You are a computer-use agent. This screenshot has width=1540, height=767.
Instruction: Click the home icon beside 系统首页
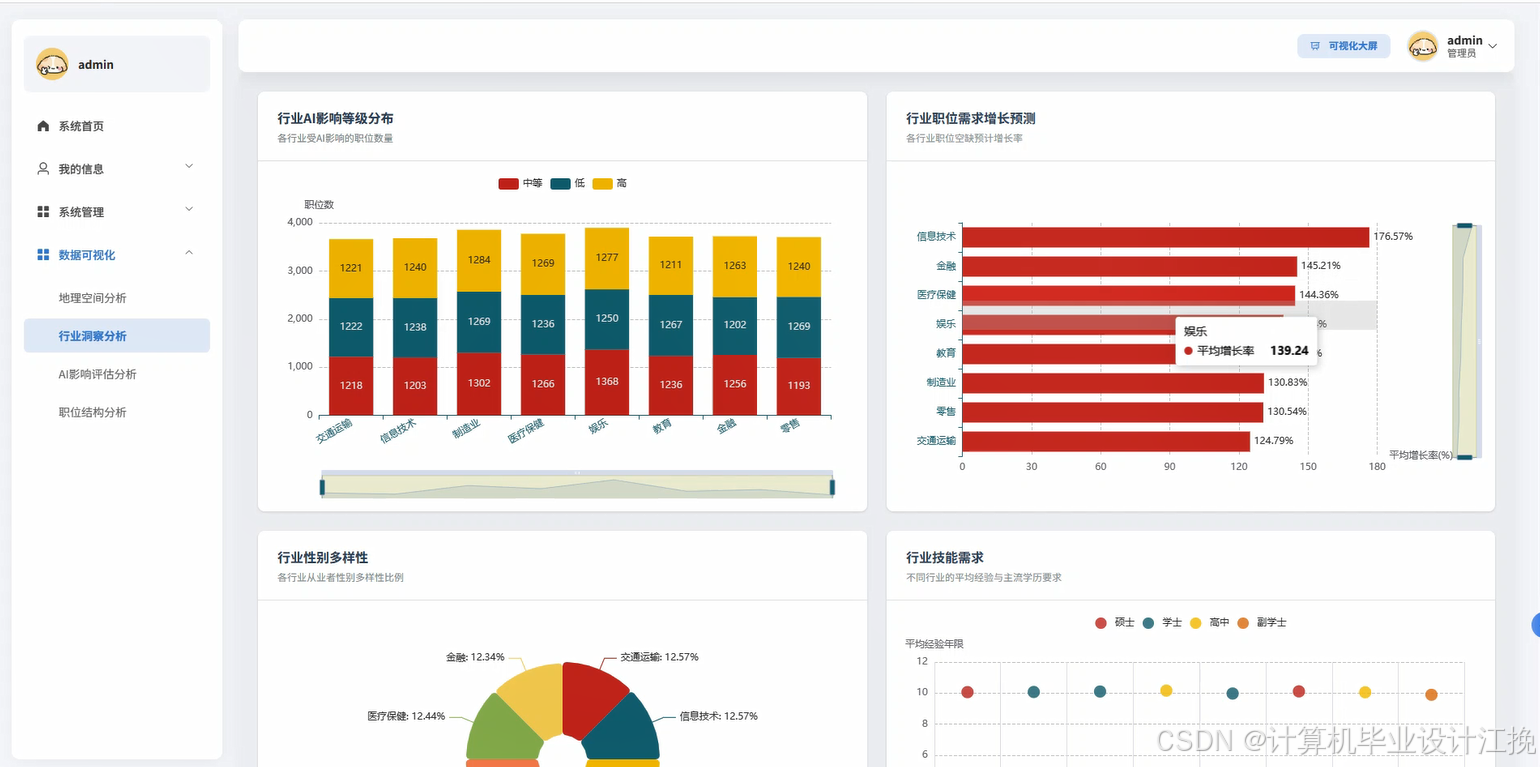tap(43, 126)
